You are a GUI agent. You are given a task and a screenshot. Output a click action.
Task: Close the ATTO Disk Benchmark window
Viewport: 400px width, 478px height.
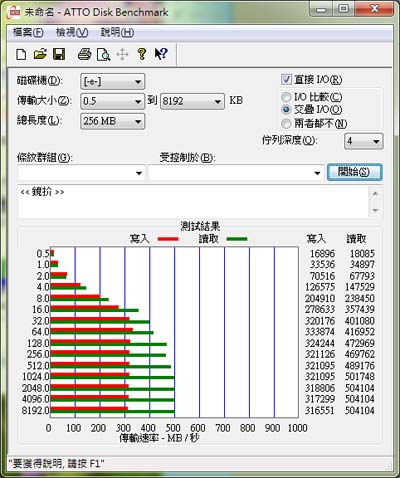pyautogui.click(x=374, y=9)
